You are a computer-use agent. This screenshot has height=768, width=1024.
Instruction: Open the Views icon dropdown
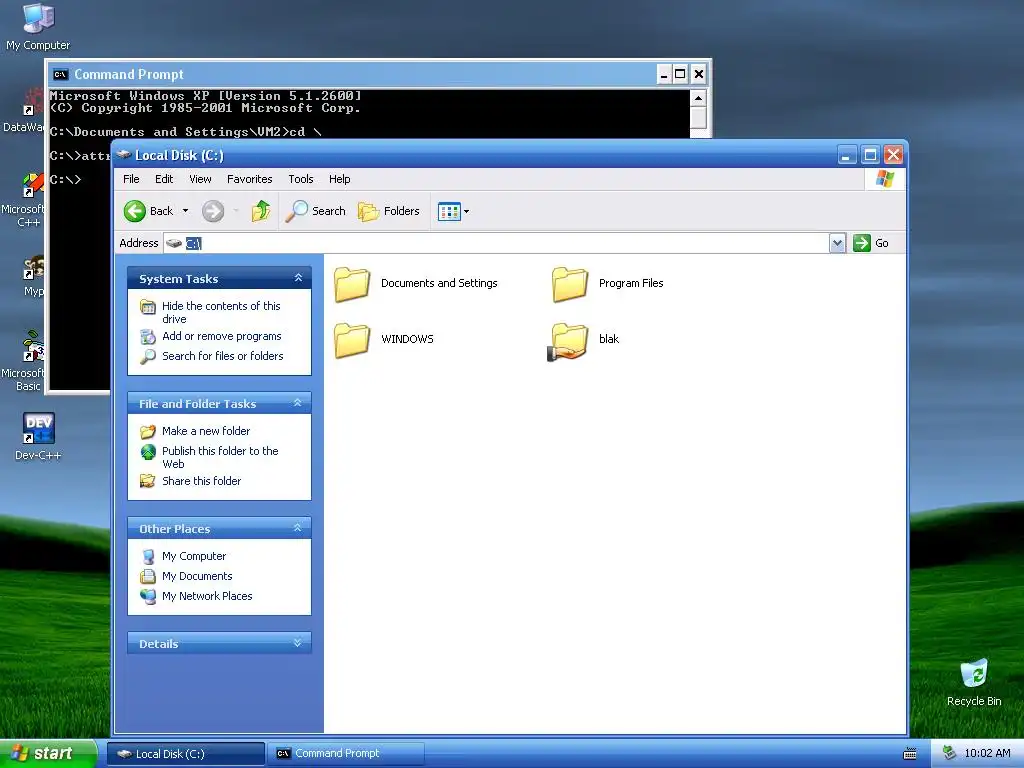(x=454, y=211)
